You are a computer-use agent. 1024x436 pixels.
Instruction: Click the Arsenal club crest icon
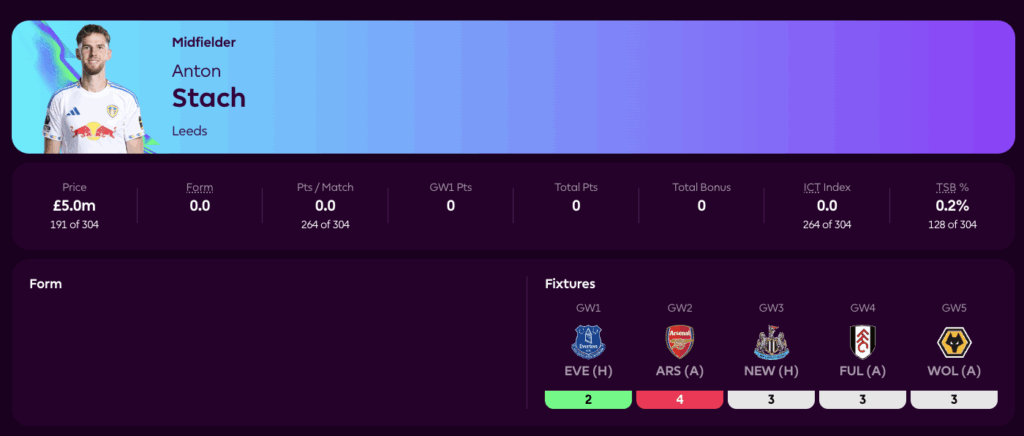tap(679, 341)
